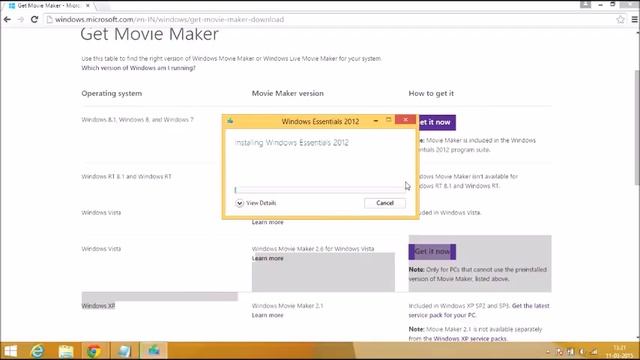Open 'Learn more' under Movie Maker 2.6

[267, 258]
